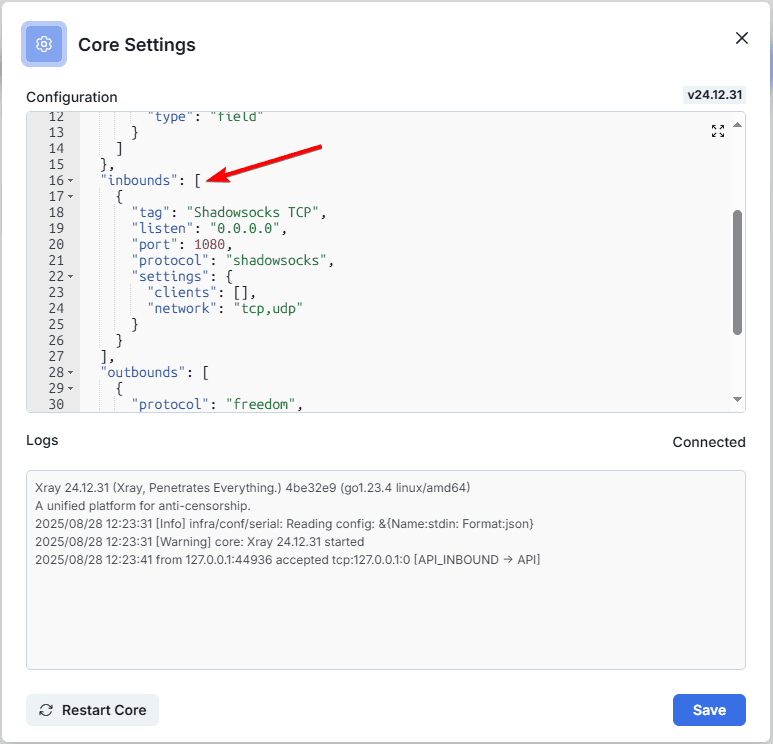This screenshot has height=744, width=773.
Task: Click the Connected status label
Action: [708, 442]
